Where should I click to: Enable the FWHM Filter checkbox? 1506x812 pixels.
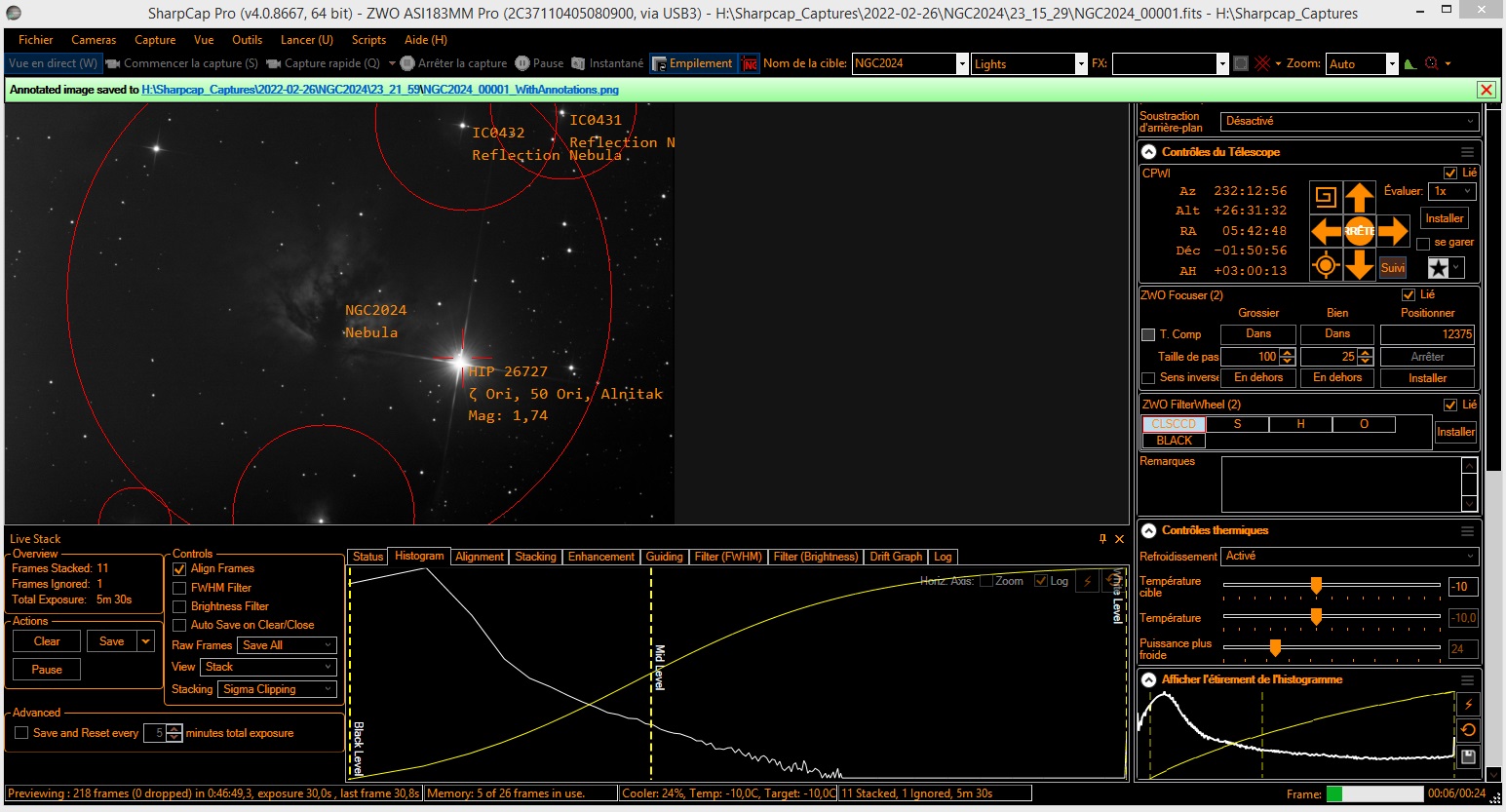point(179,588)
